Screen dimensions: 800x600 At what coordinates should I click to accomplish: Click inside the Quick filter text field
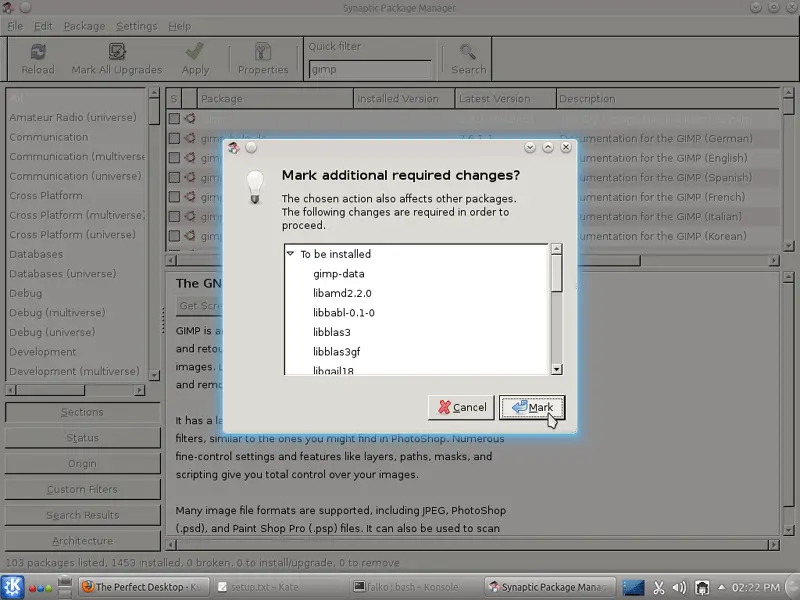370,69
